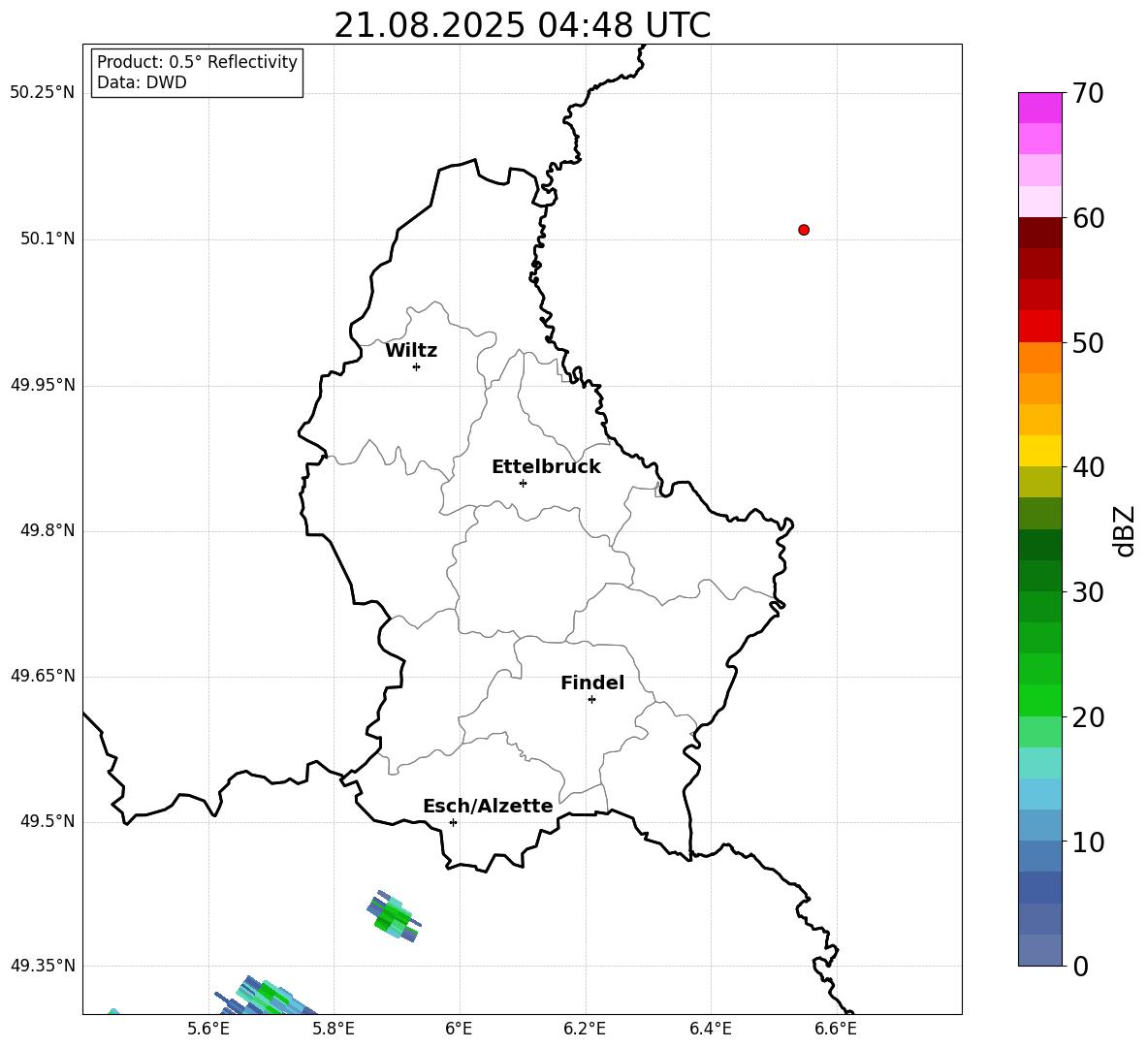Image resolution: width=1148 pixels, height=1048 pixels.
Task: Click the 49.35°N latitude label
Action: [43, 966]
